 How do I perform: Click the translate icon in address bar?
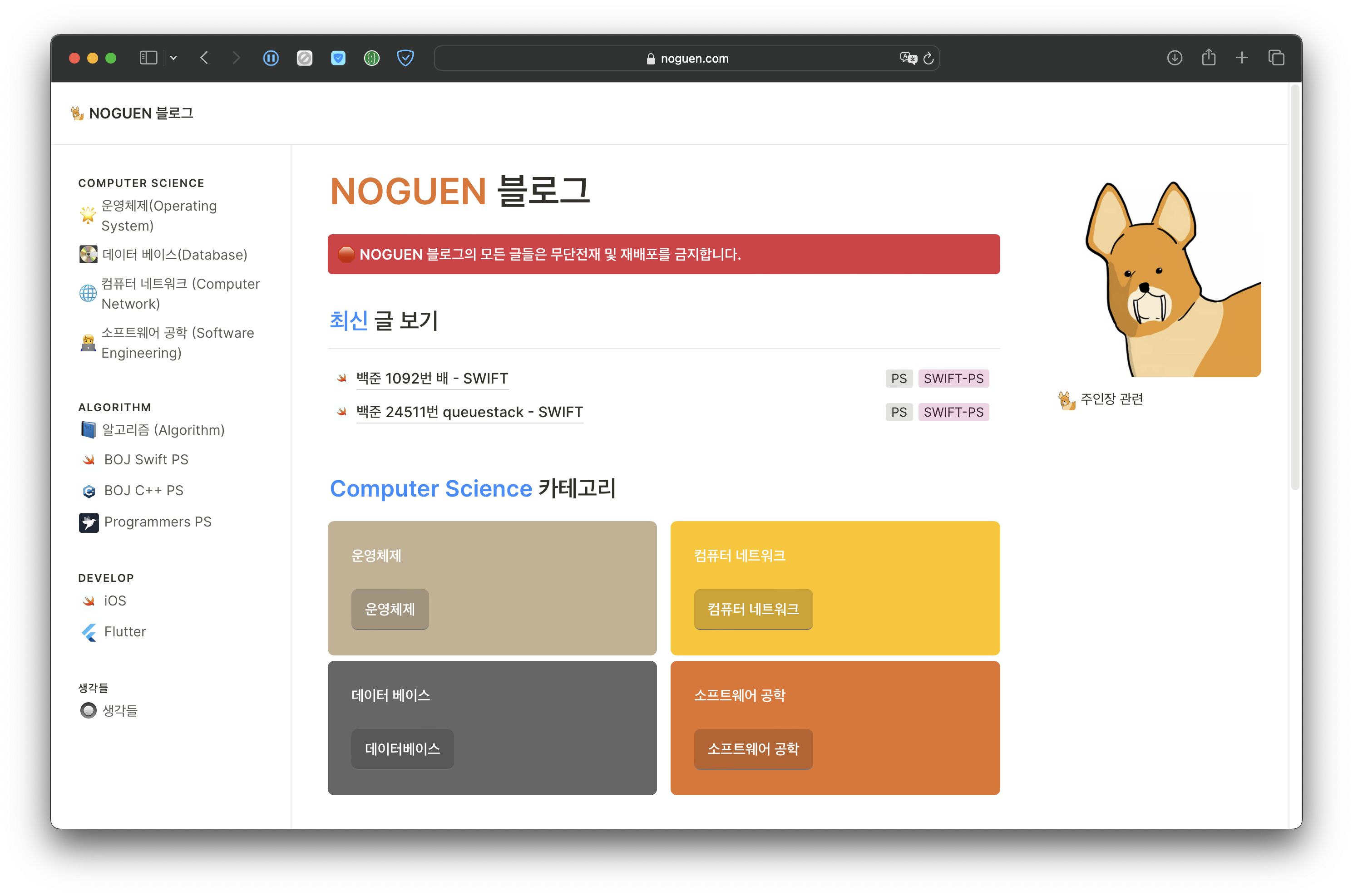pyautogui.click(x=908, y=58)
